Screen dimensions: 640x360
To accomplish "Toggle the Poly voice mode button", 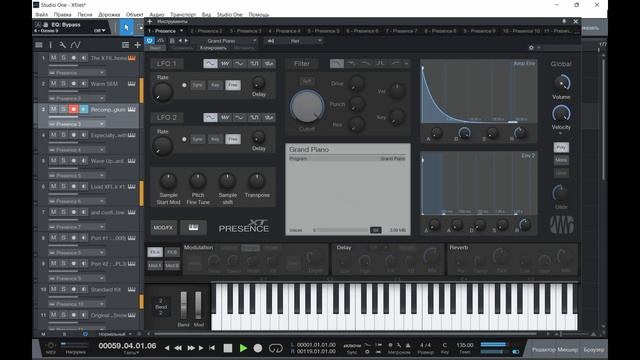I will coord(561,147).
